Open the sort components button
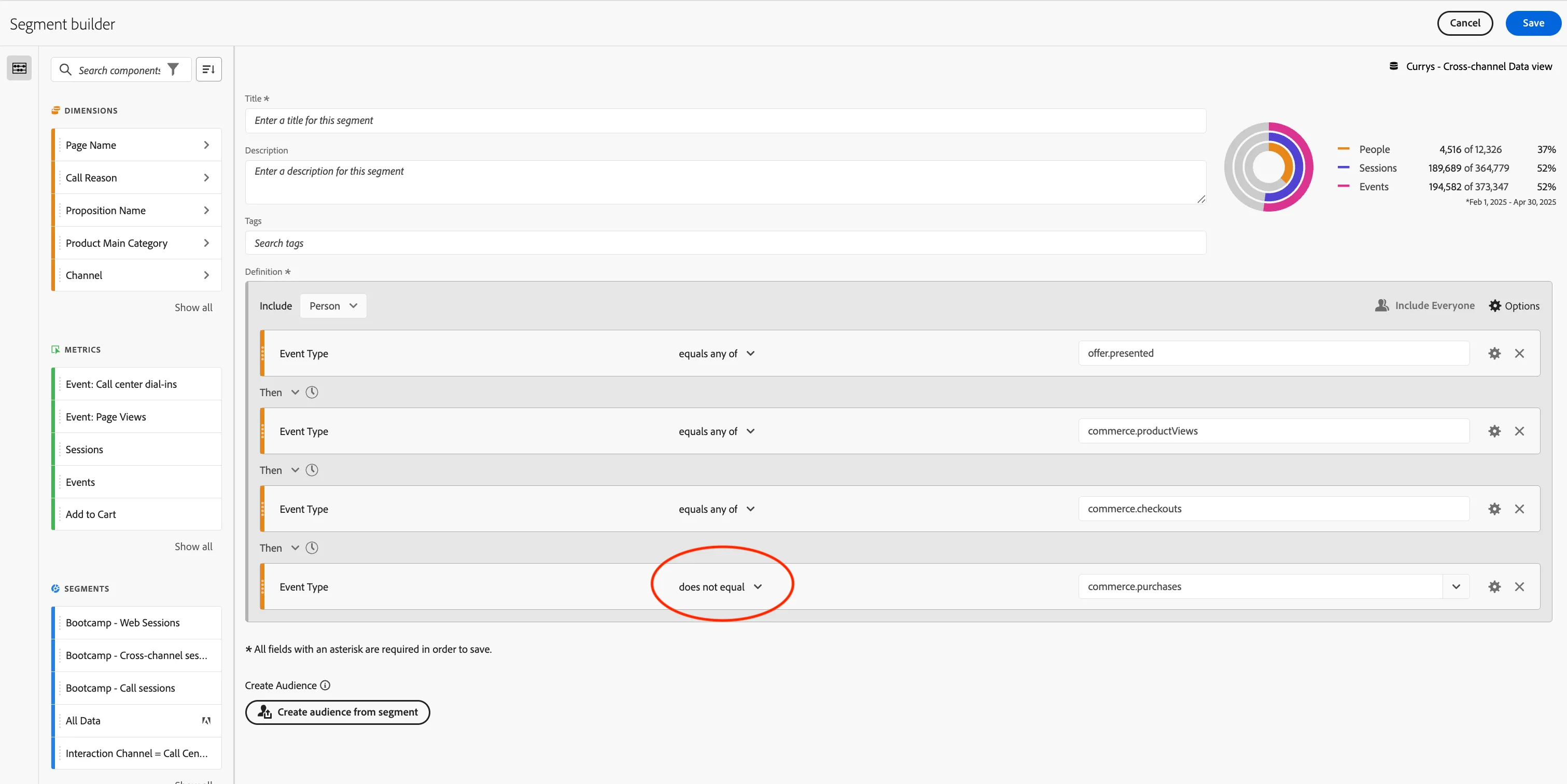1567x784 pixels. (x=208, y=69)
